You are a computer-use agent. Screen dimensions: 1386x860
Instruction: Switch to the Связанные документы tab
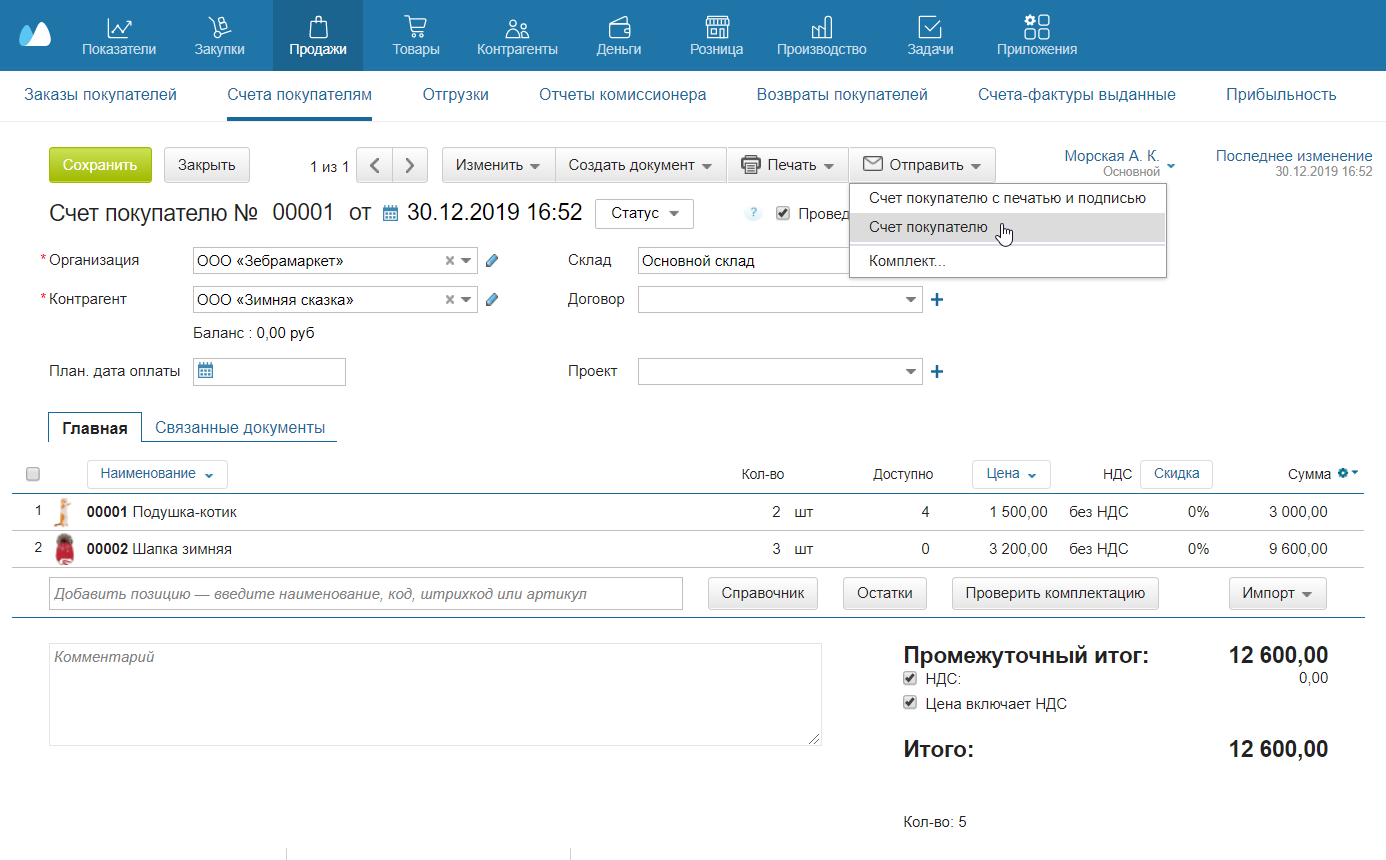(x=240, y=427)
